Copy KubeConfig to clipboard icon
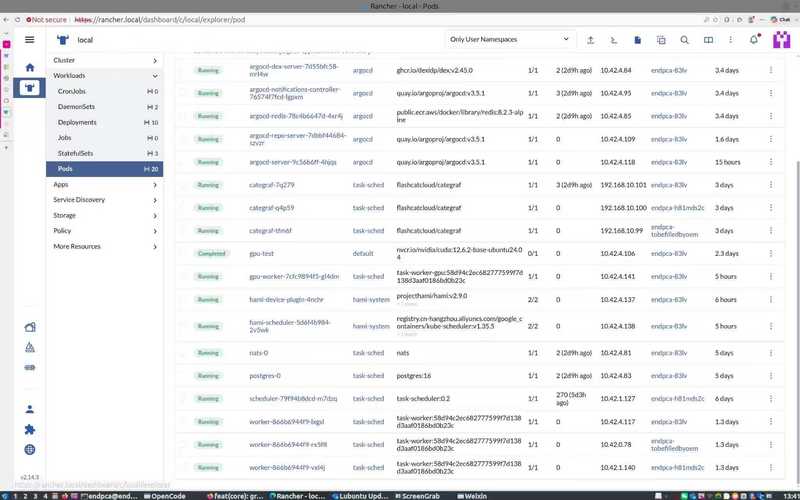This screenshot has height=500, width=800. [x=661, y=40]
